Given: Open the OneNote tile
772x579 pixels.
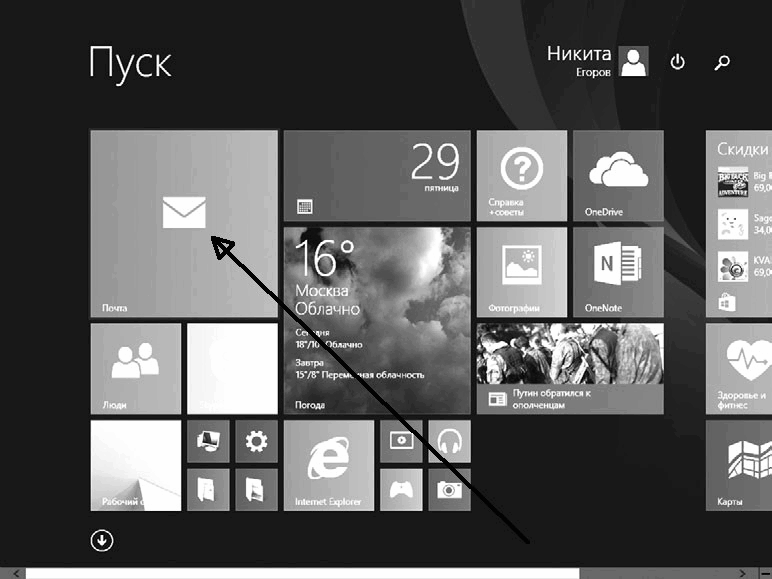Looking at the screenshot, I should tap(618, 272).
